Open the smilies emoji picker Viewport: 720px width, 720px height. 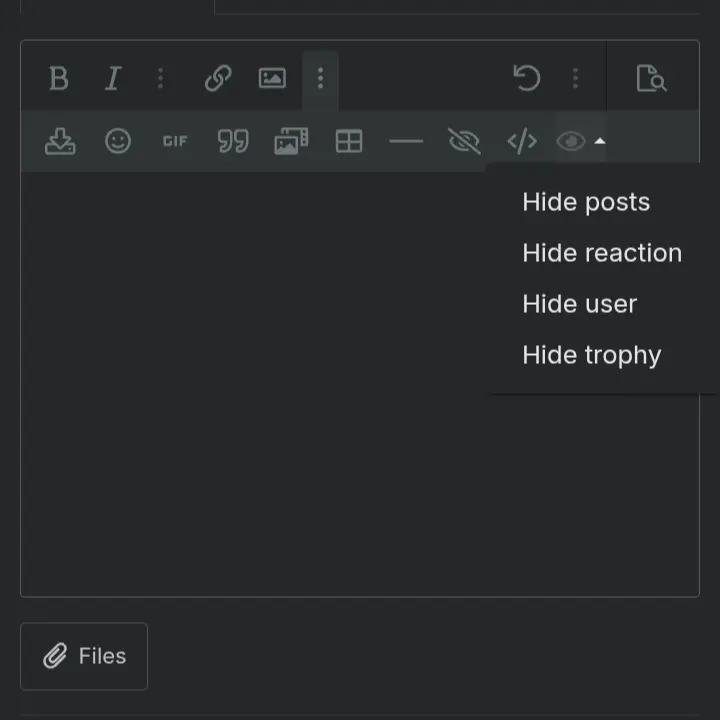118,141
